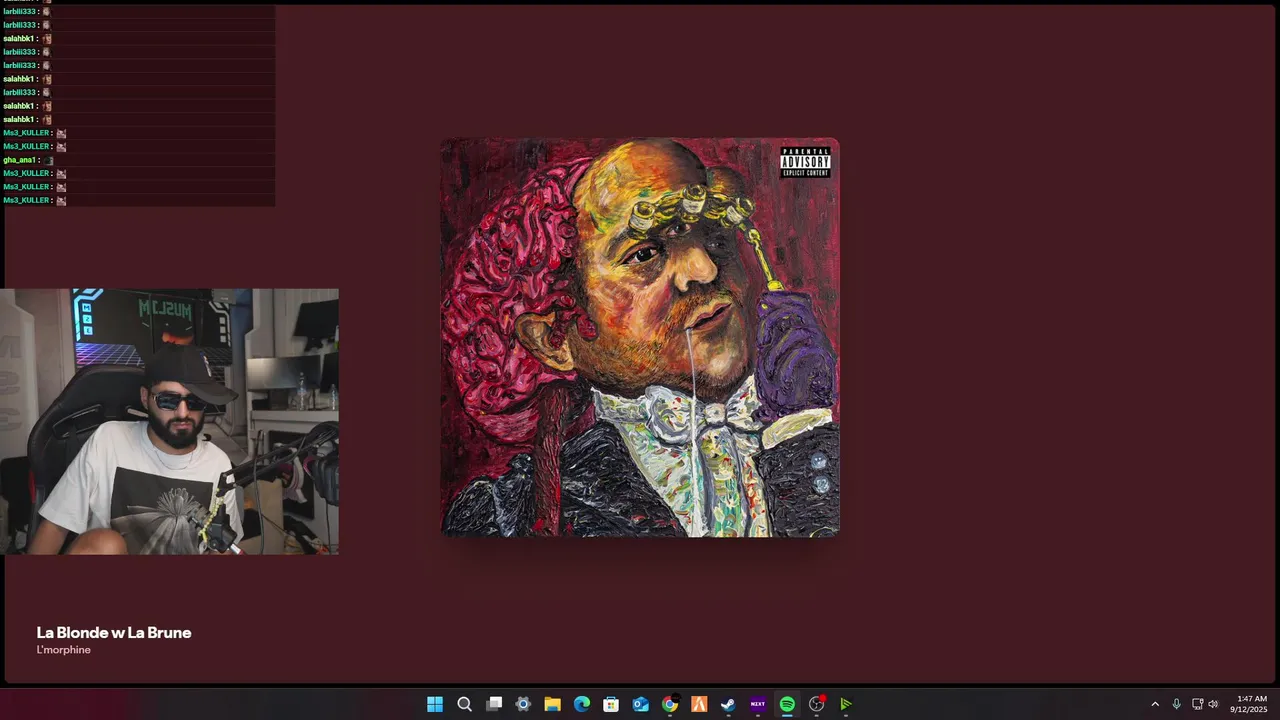
Task: Click artist name L'morphine
Action: [x=63, y=650]
